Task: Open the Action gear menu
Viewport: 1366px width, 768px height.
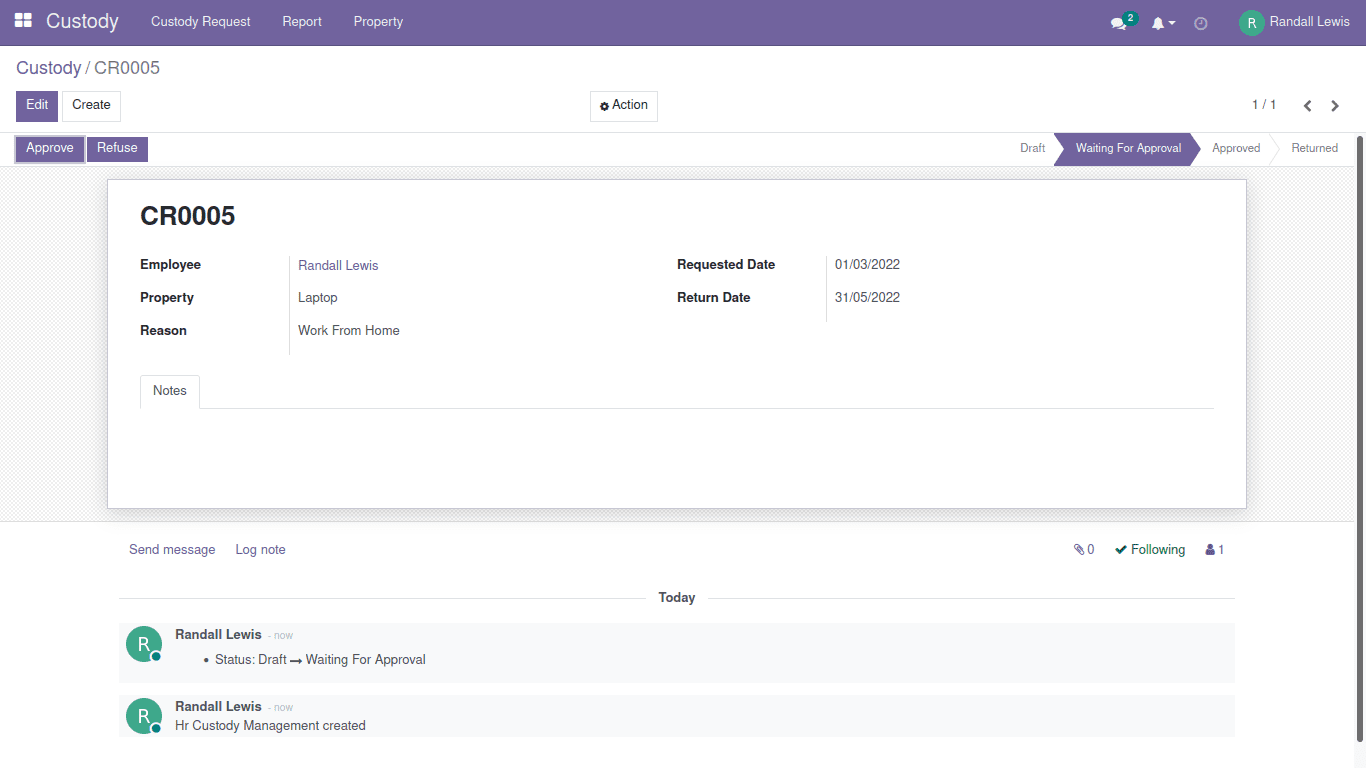Action: coord(623,105)
